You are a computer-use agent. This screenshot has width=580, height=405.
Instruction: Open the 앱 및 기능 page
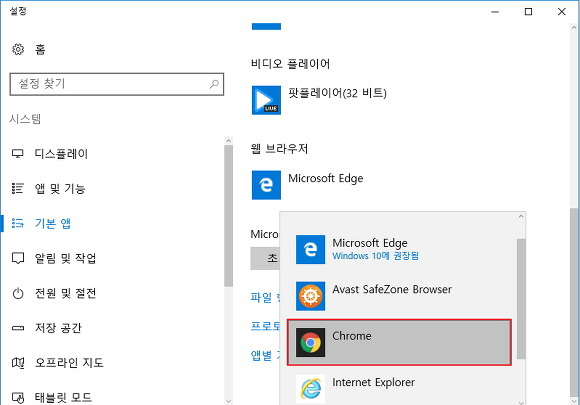tap(60, 188)
